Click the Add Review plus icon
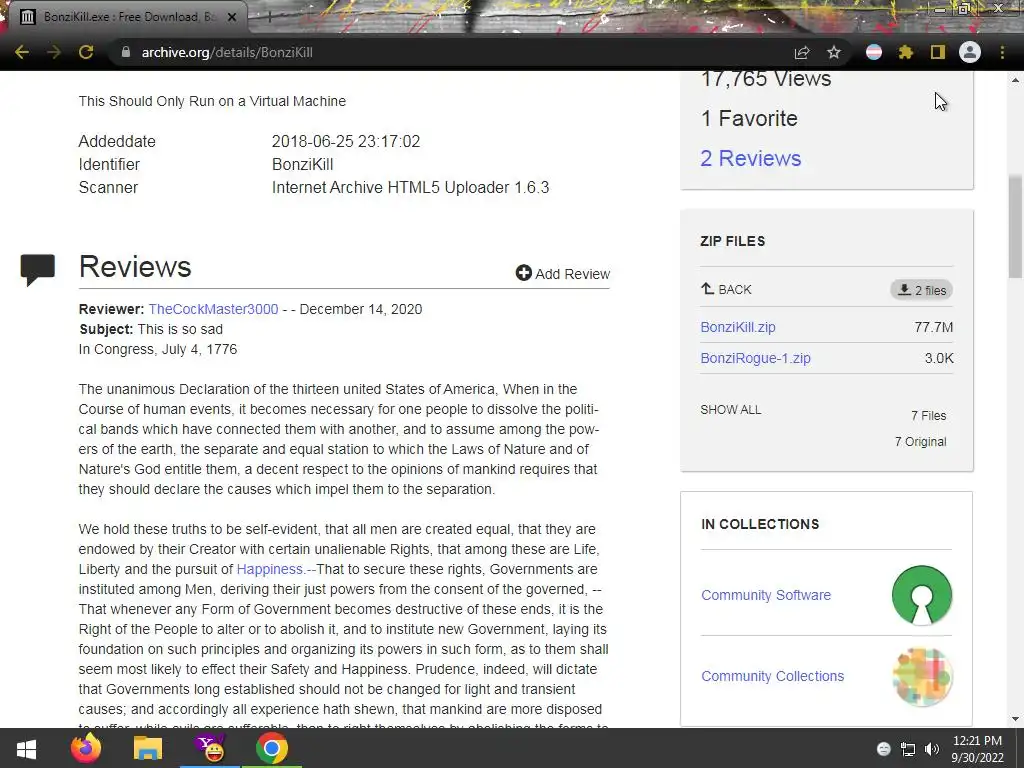Image resolution: width=1024 pixels, height=768 pixels. coord(523,273)
